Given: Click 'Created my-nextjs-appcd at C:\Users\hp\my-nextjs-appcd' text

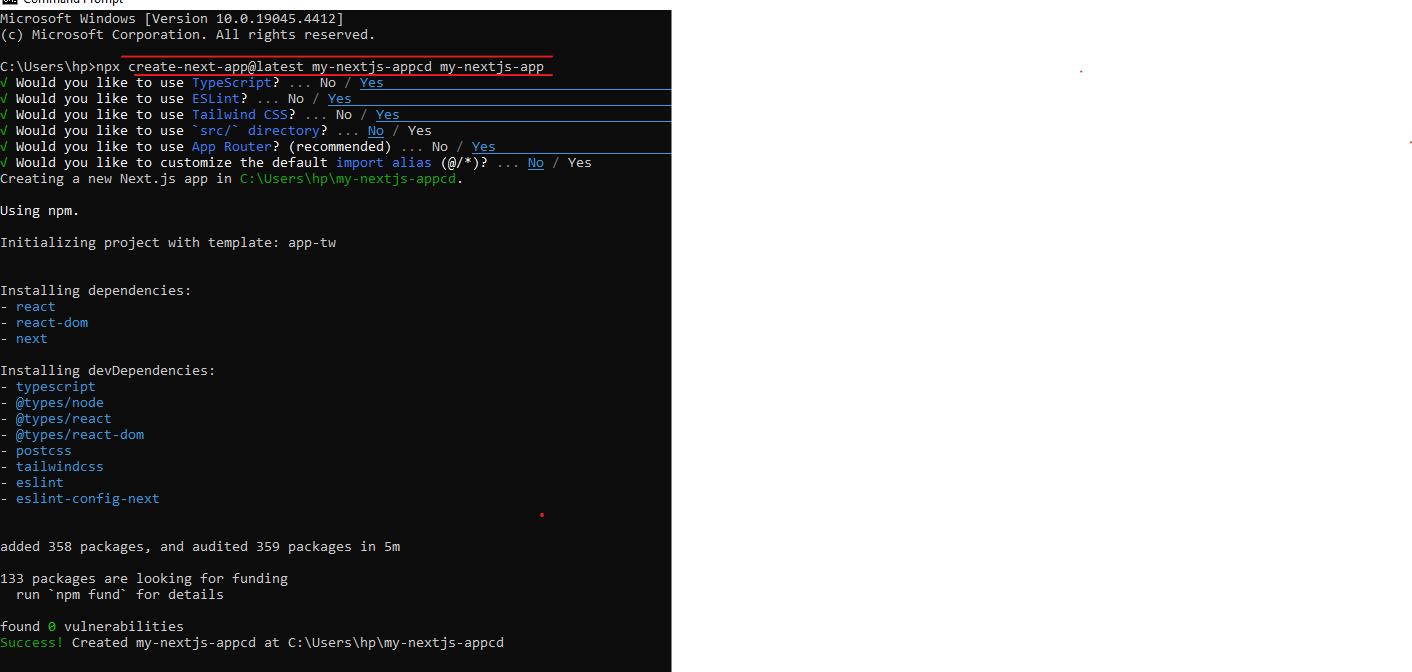Looking at the screenshot, I should pyautogui.click(x=288, y=643).
